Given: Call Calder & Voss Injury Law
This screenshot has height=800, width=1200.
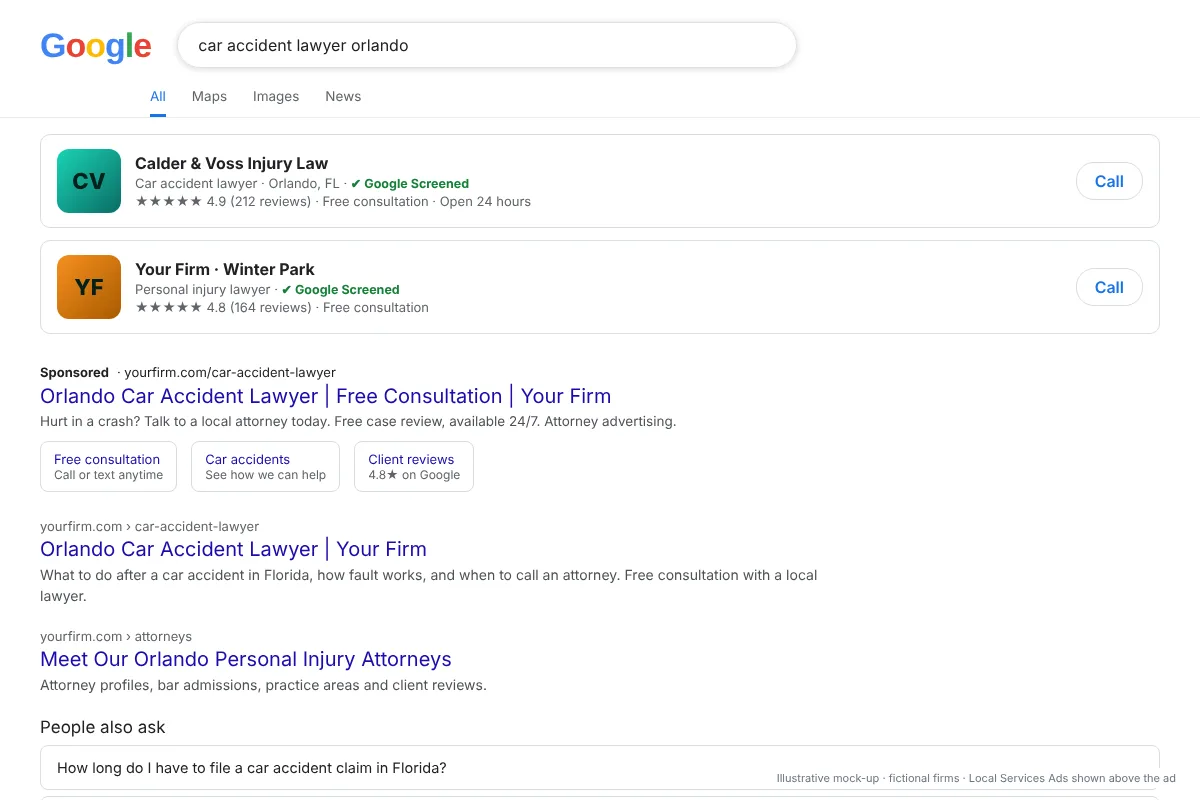Looking at the screenshot, I should 1109,181.
